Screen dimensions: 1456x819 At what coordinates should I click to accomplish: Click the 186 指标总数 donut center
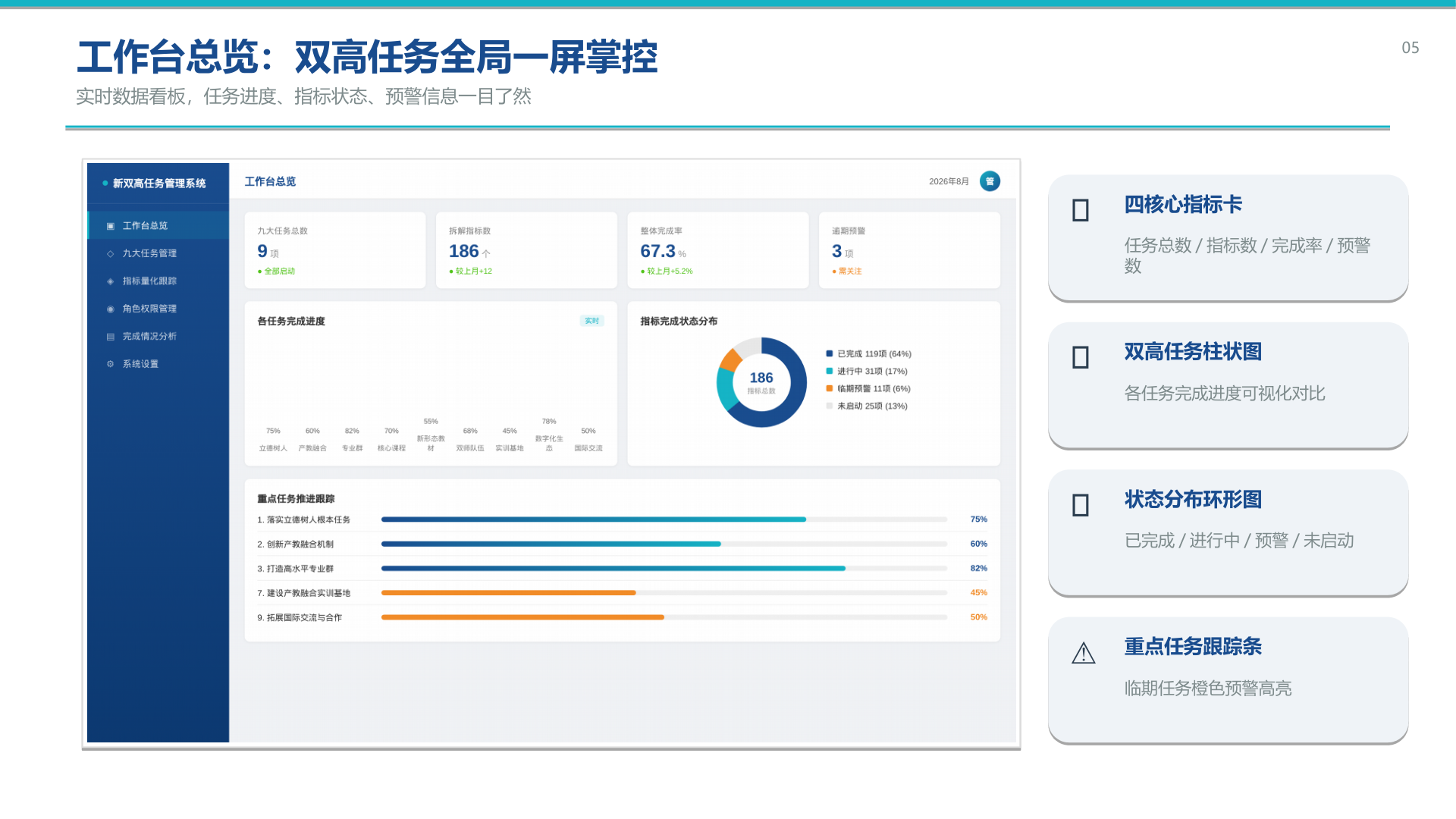pyautogui.click(x=761, y=382)
